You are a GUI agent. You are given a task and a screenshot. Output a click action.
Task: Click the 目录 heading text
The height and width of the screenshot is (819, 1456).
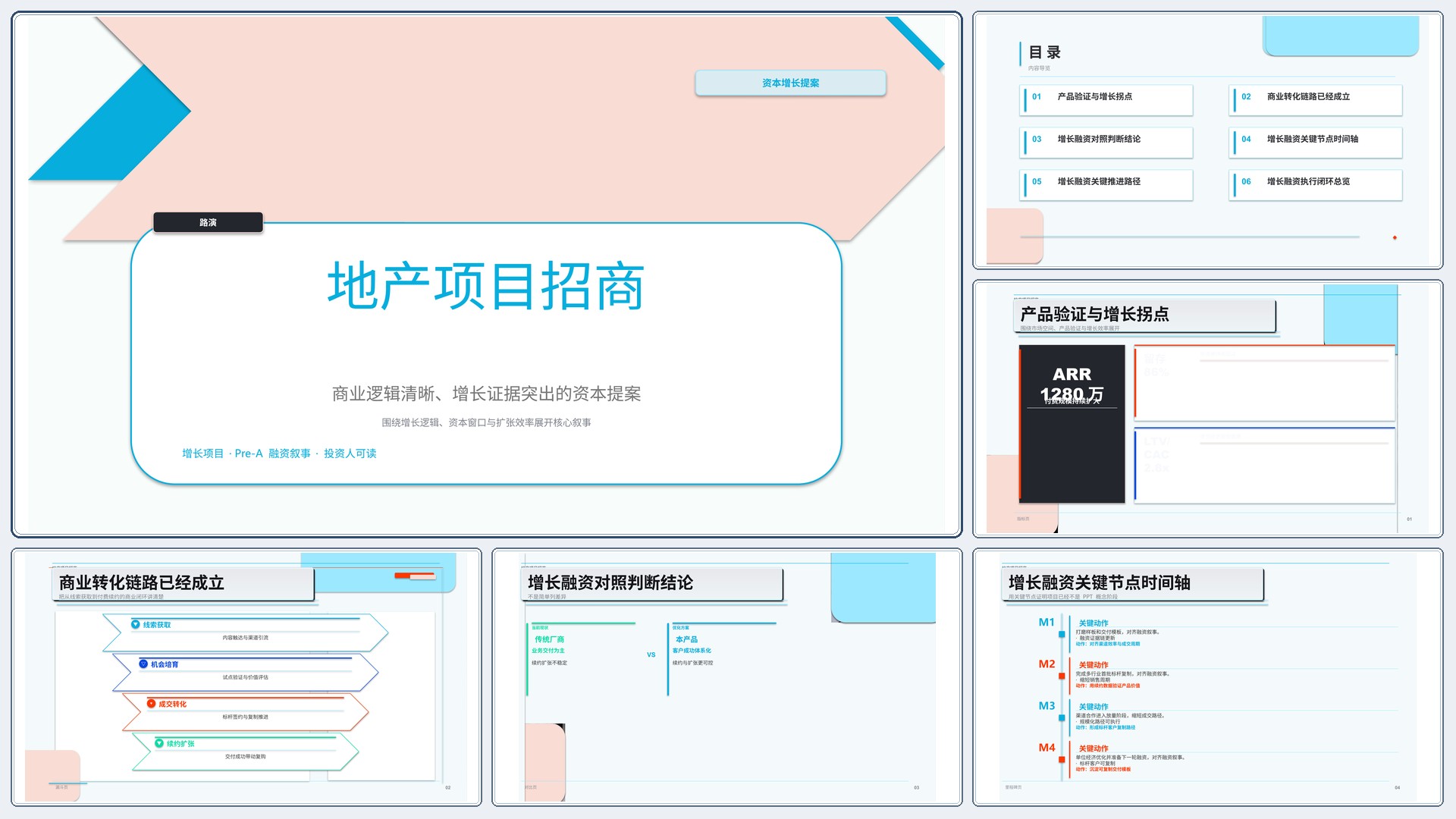tap(1044, 52)
